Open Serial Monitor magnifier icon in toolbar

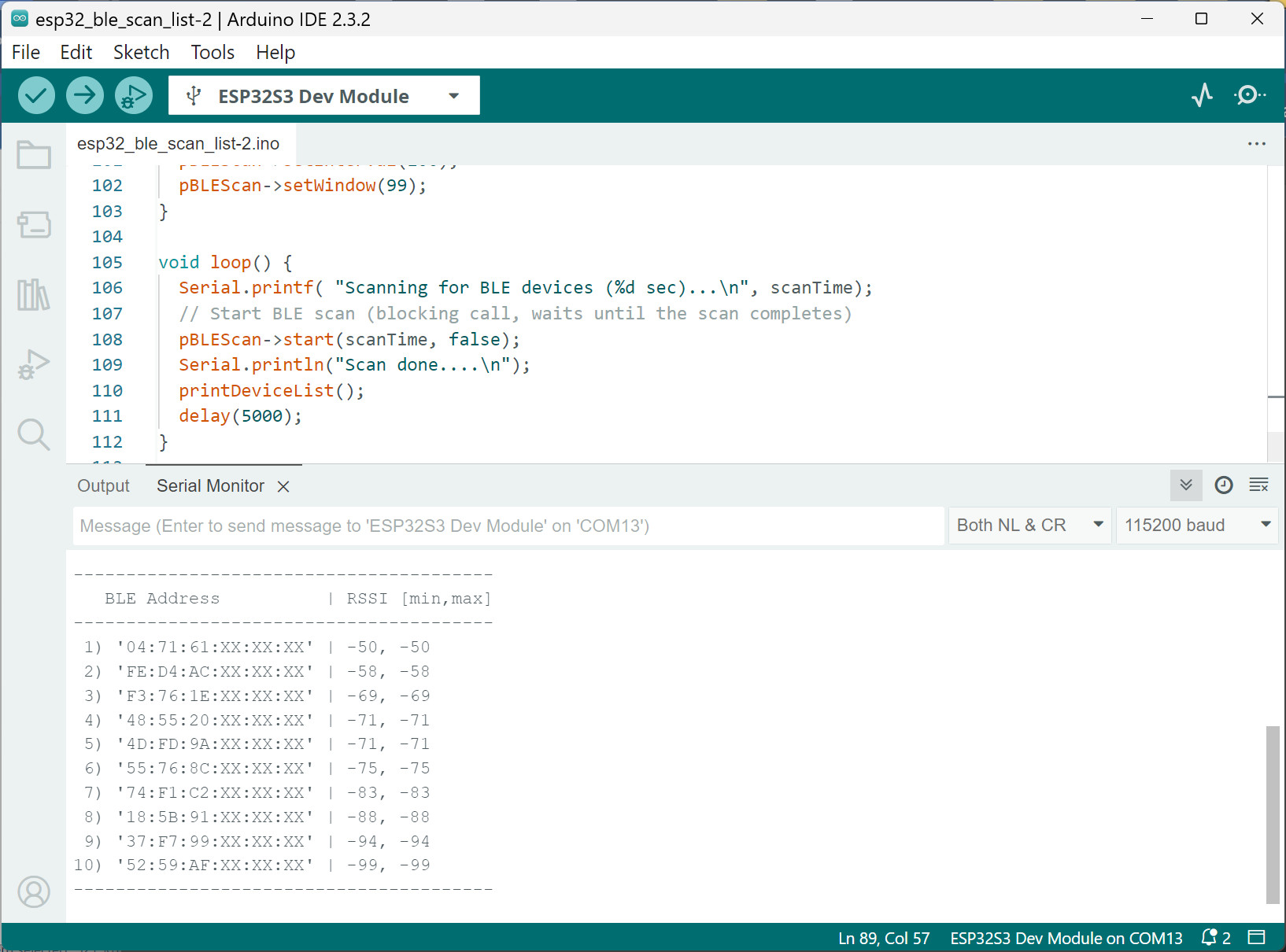(x=1250, y=96)
